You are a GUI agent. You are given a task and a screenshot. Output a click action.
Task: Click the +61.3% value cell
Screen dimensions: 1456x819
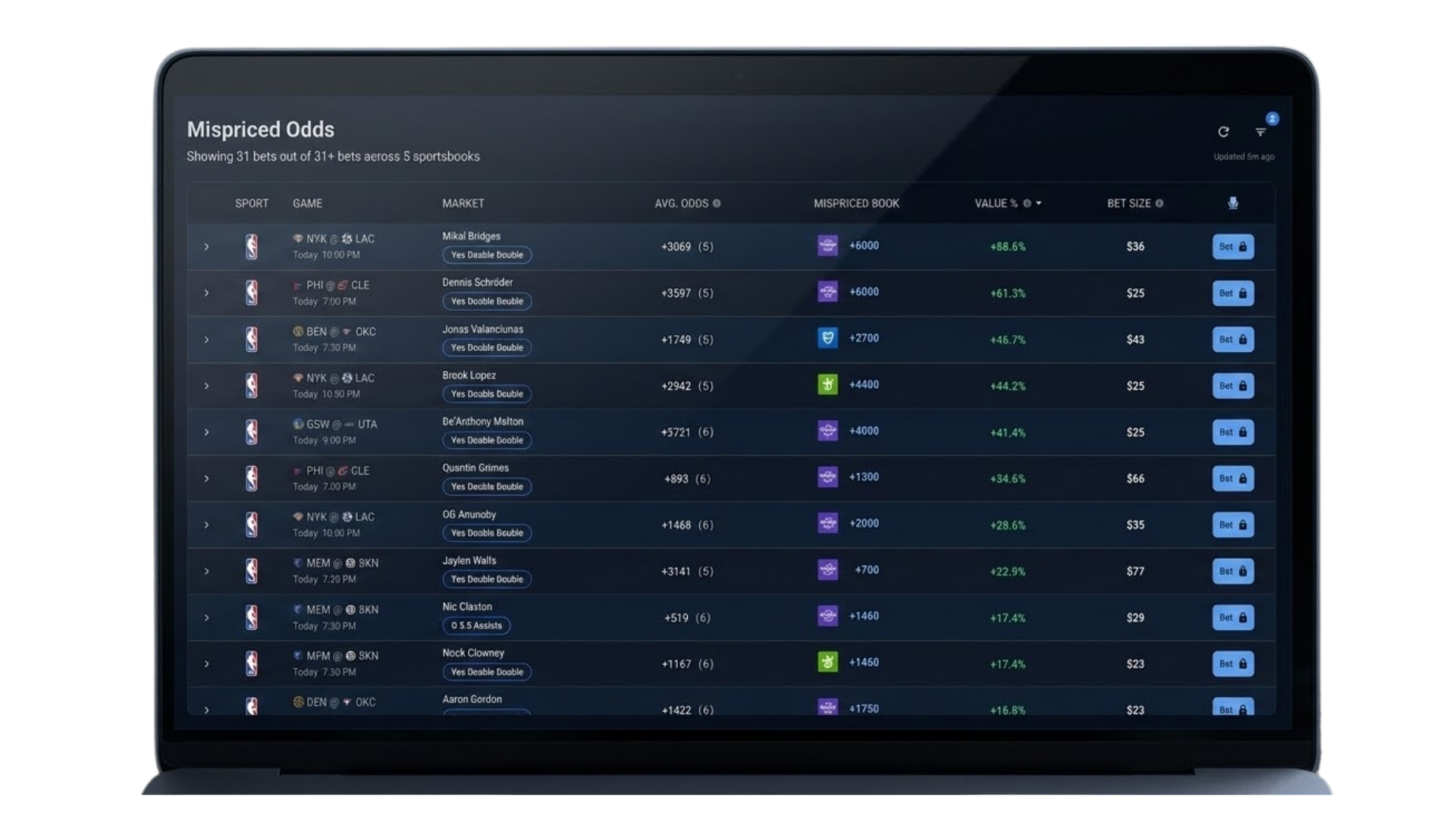(x=1008, y=293)
